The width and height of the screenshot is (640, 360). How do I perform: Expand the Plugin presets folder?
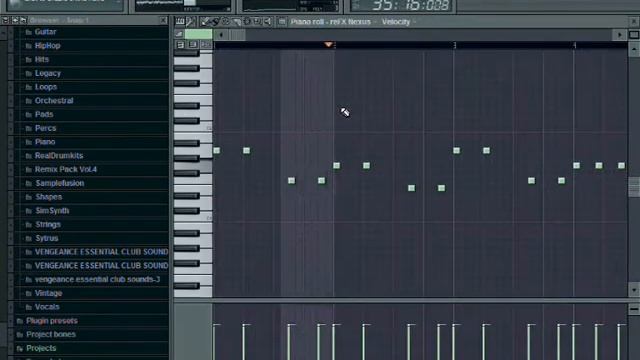[x=52, y=321]
